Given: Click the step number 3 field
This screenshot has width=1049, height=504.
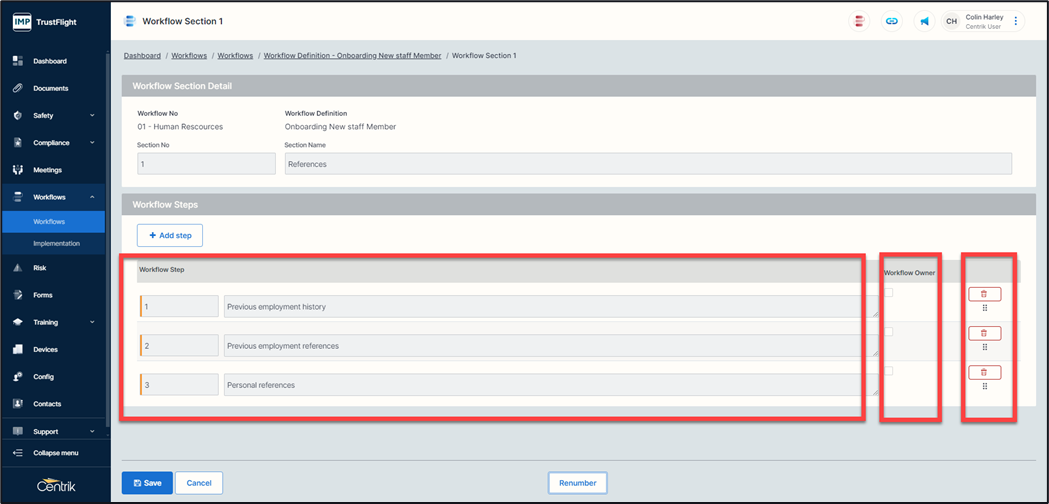Looking at the screenshot, I should pos(179,385).
